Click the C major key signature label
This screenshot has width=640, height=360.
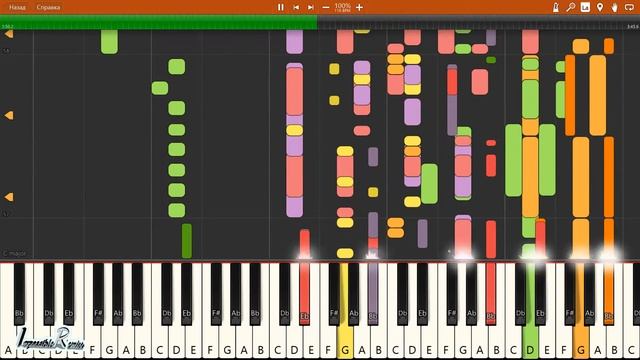click(15, 253)
